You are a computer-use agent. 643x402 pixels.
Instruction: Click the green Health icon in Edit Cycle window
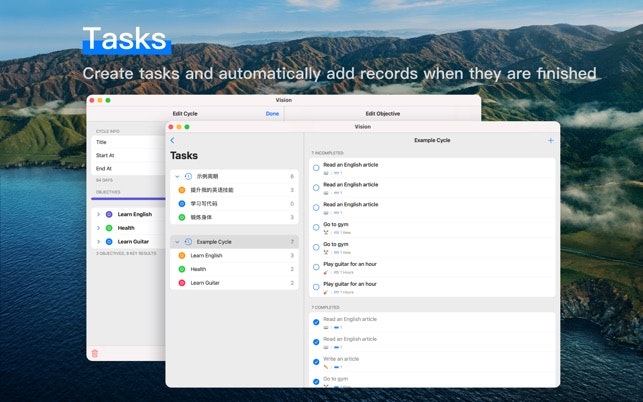pyautogui.click(x=109, y=228)
